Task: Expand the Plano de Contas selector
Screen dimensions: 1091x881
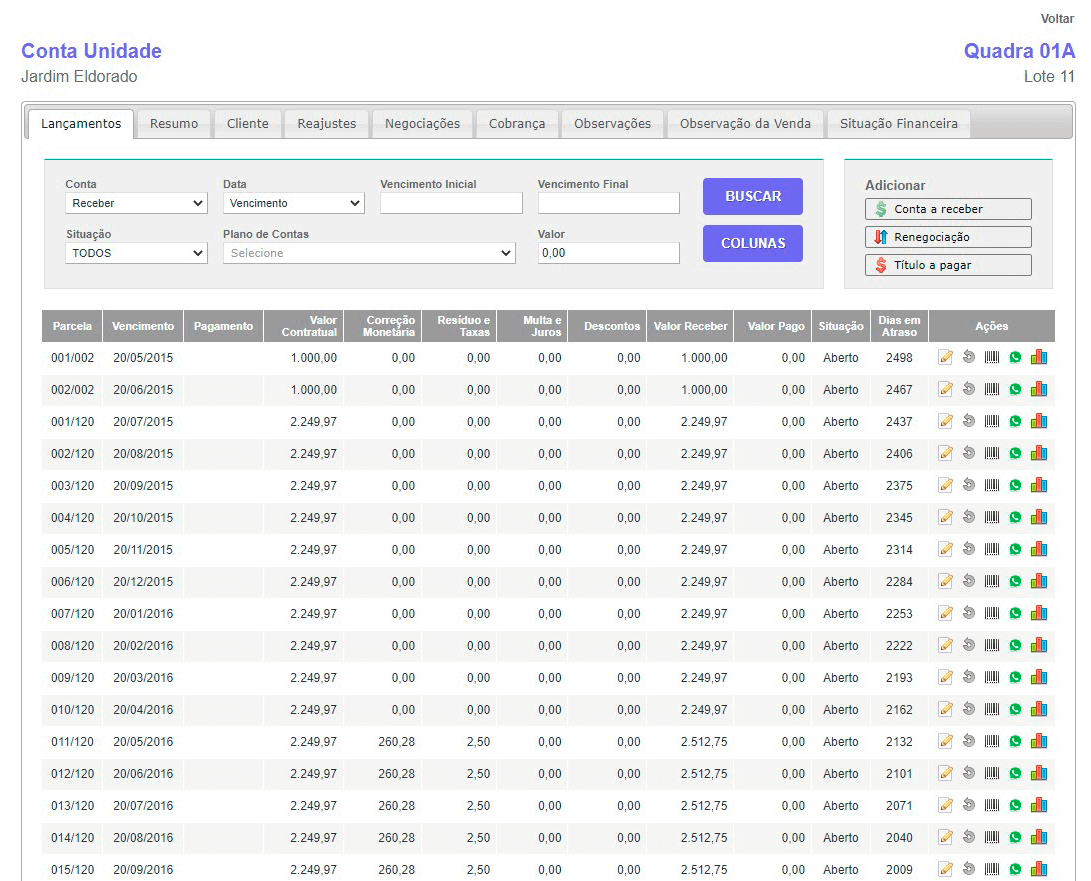Action: pos(369,253)
